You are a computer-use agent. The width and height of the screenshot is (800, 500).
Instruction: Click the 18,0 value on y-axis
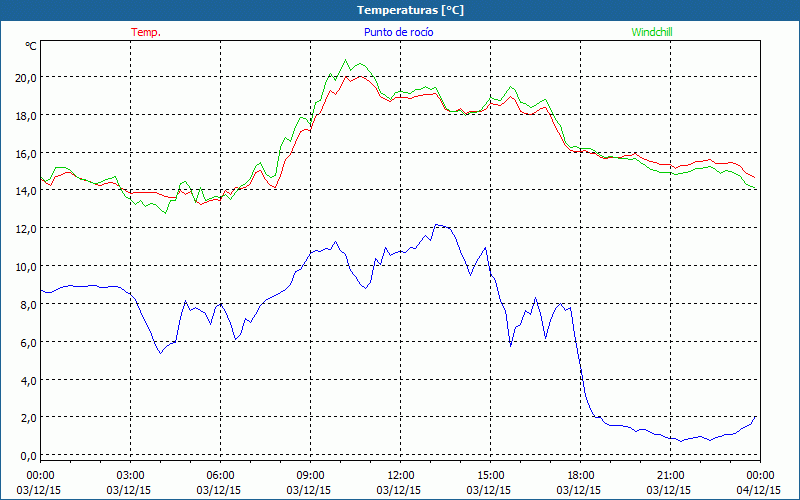click(26, 115)
